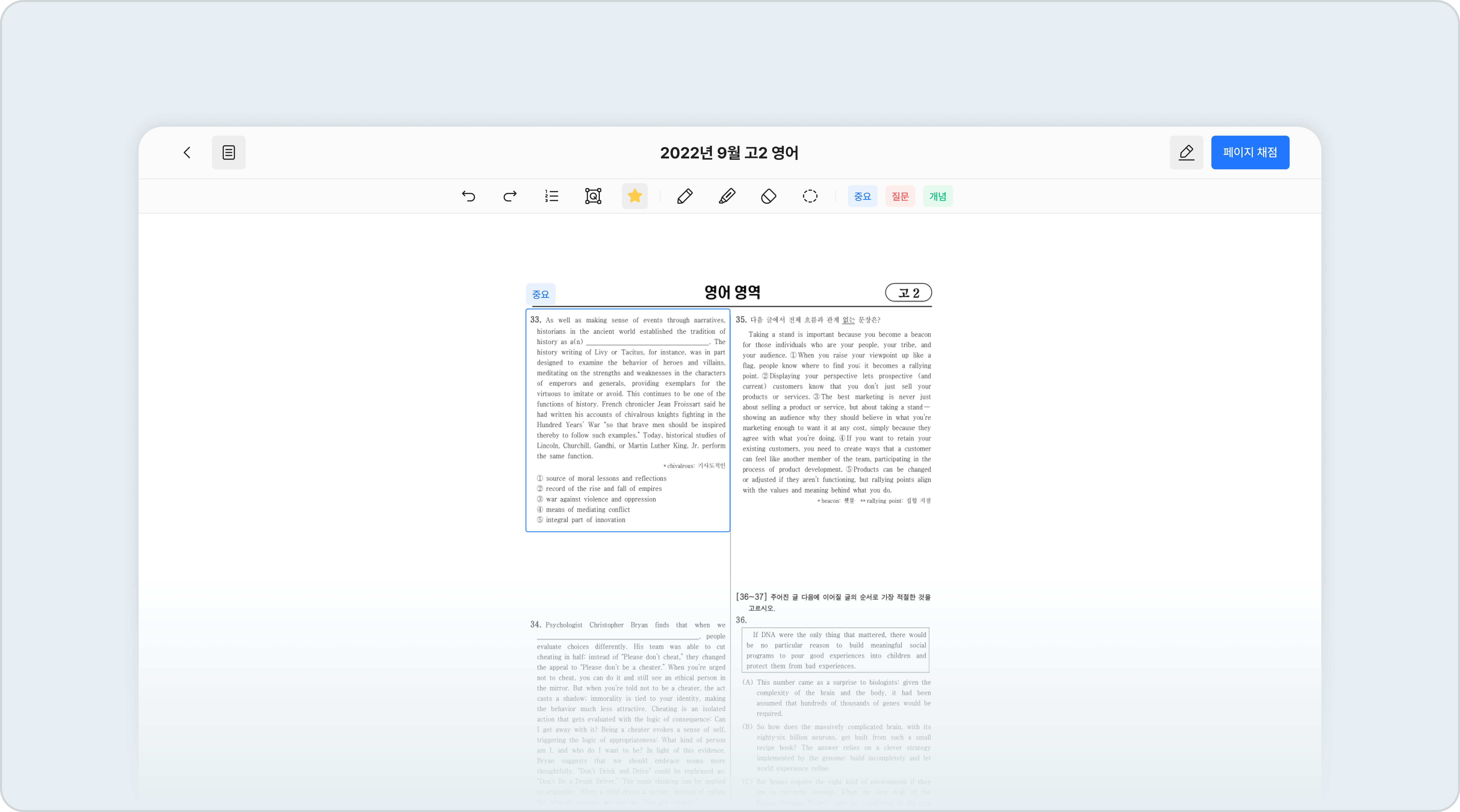Click the 페이지 채점 button
Image resolution: width=1460 pixels, height=812 pixels.
point(1250,152)
